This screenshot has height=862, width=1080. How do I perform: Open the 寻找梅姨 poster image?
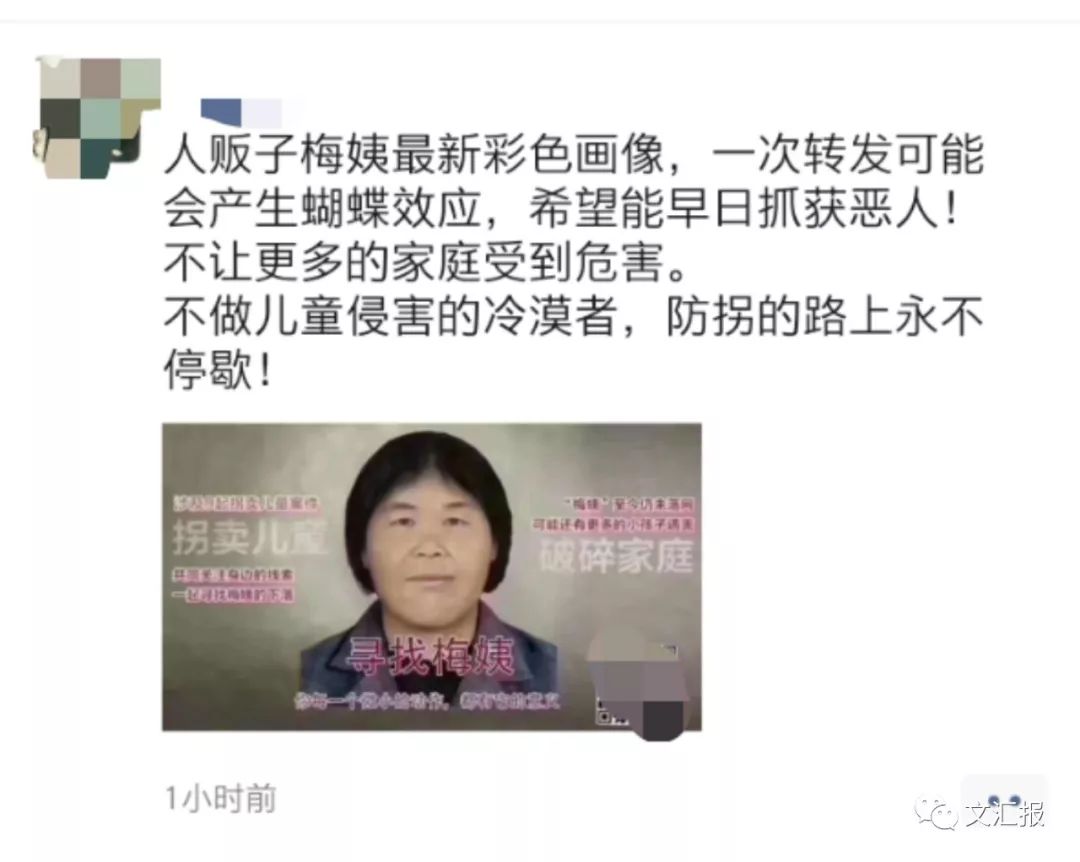pos(432,577)
